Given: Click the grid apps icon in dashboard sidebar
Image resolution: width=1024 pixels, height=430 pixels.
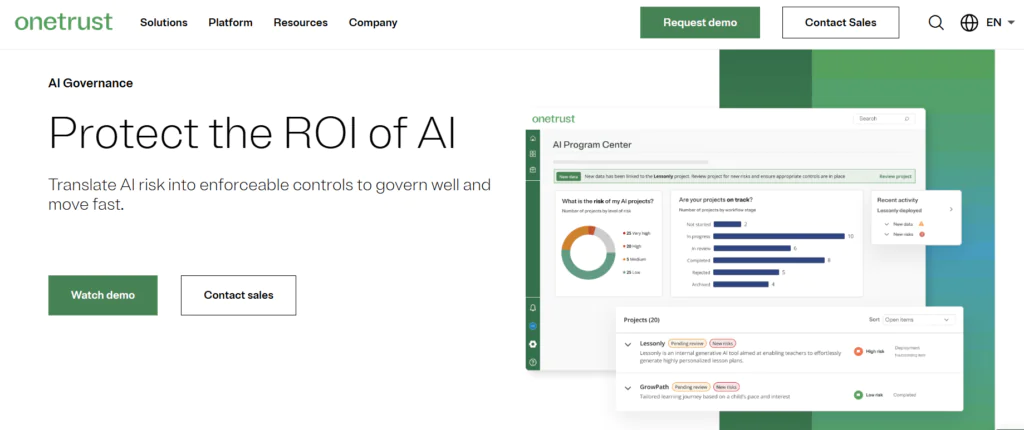Looking at the screenshot, I should (533, 154).
